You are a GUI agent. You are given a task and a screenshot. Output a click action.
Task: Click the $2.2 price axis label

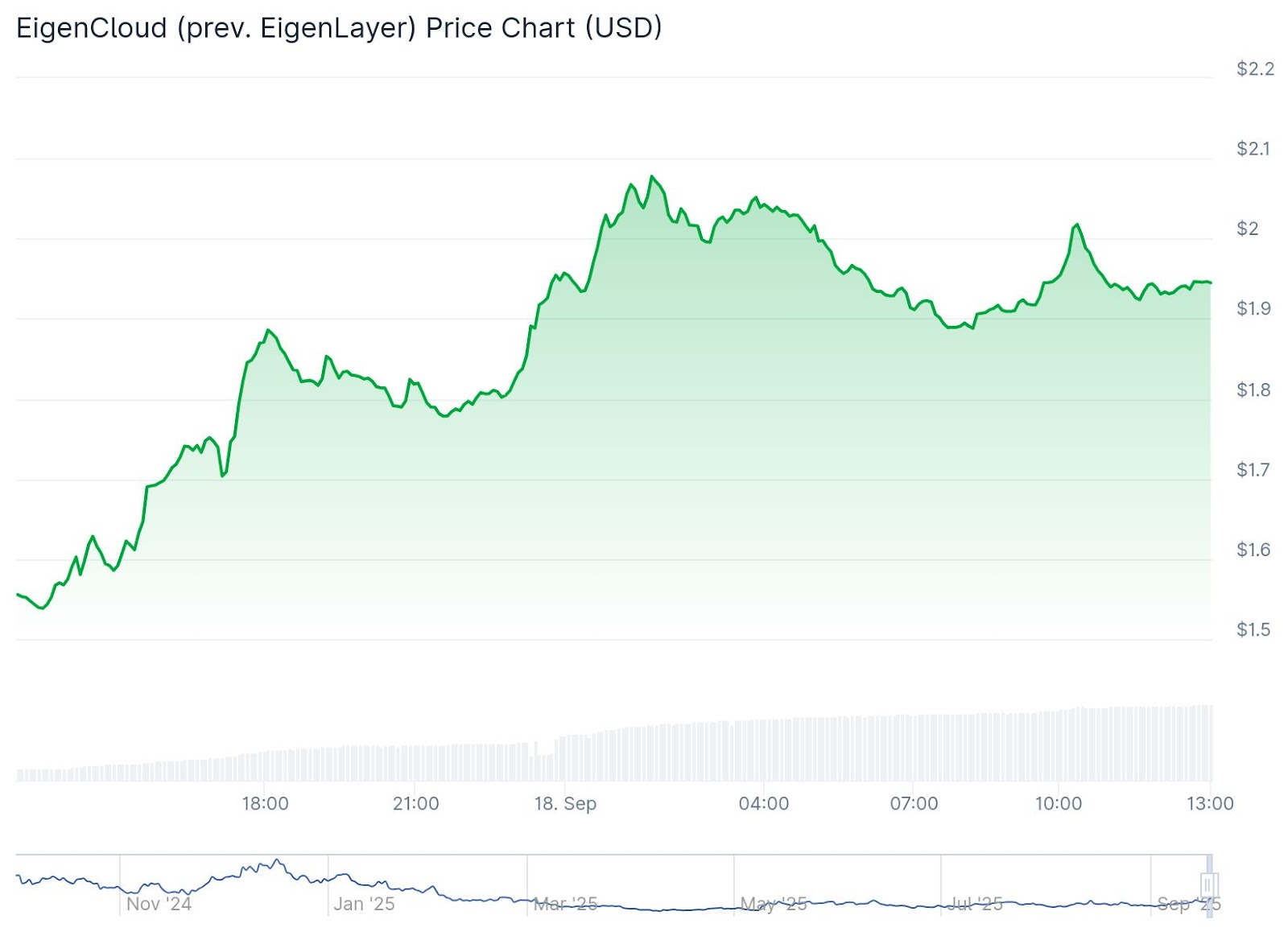[x=1255, y=69]
